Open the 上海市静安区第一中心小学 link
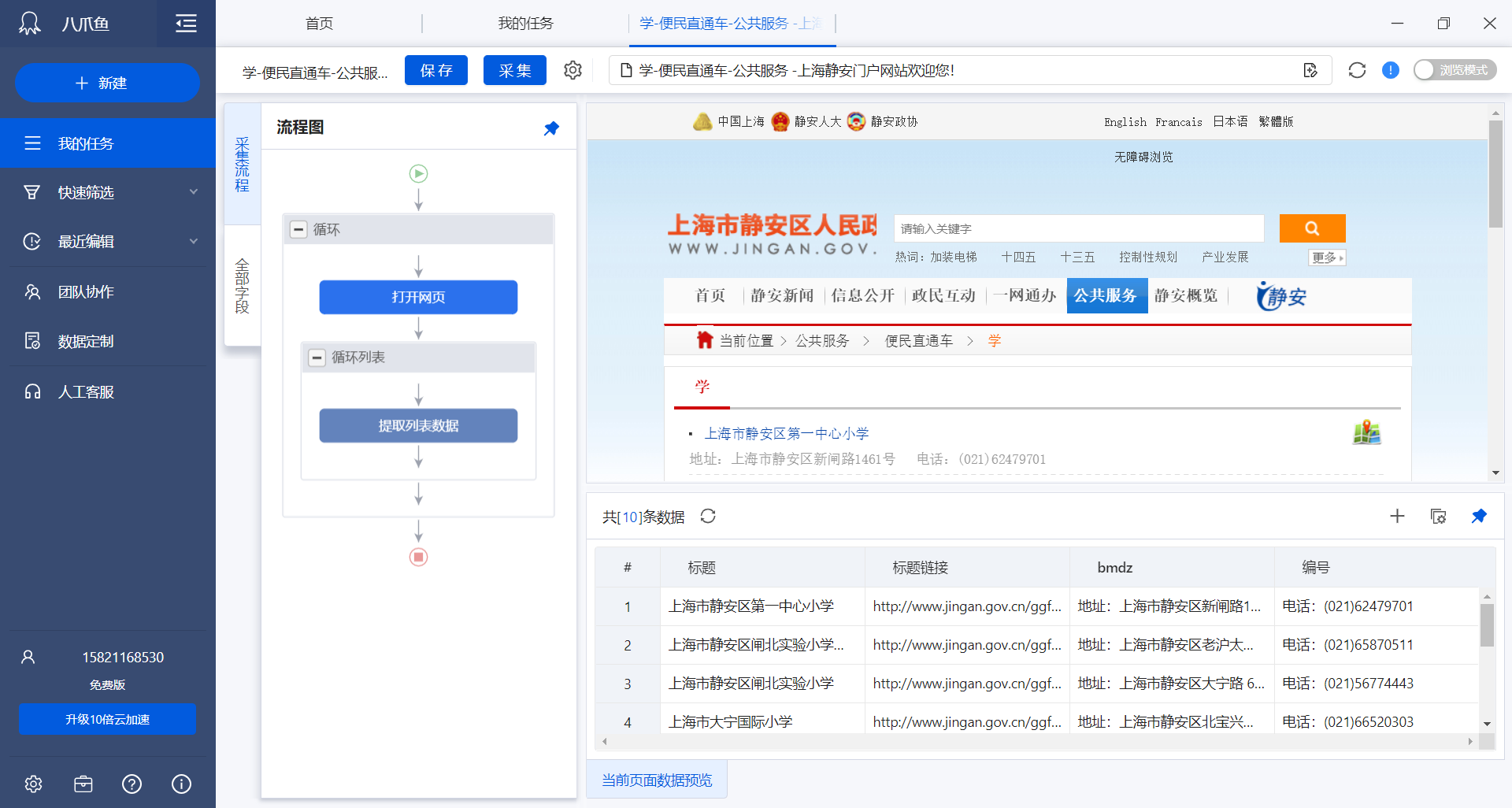 point(786,433)
